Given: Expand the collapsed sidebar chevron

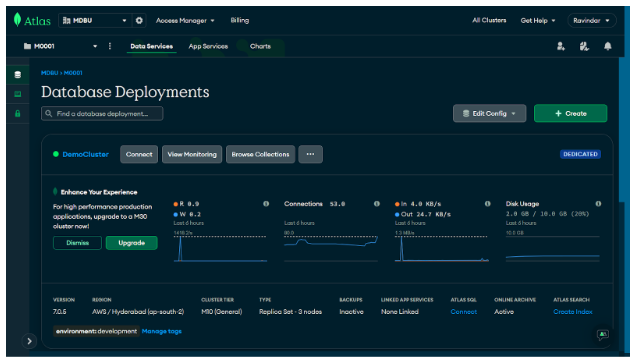Looking at the screenshot, I should (29, 341).
